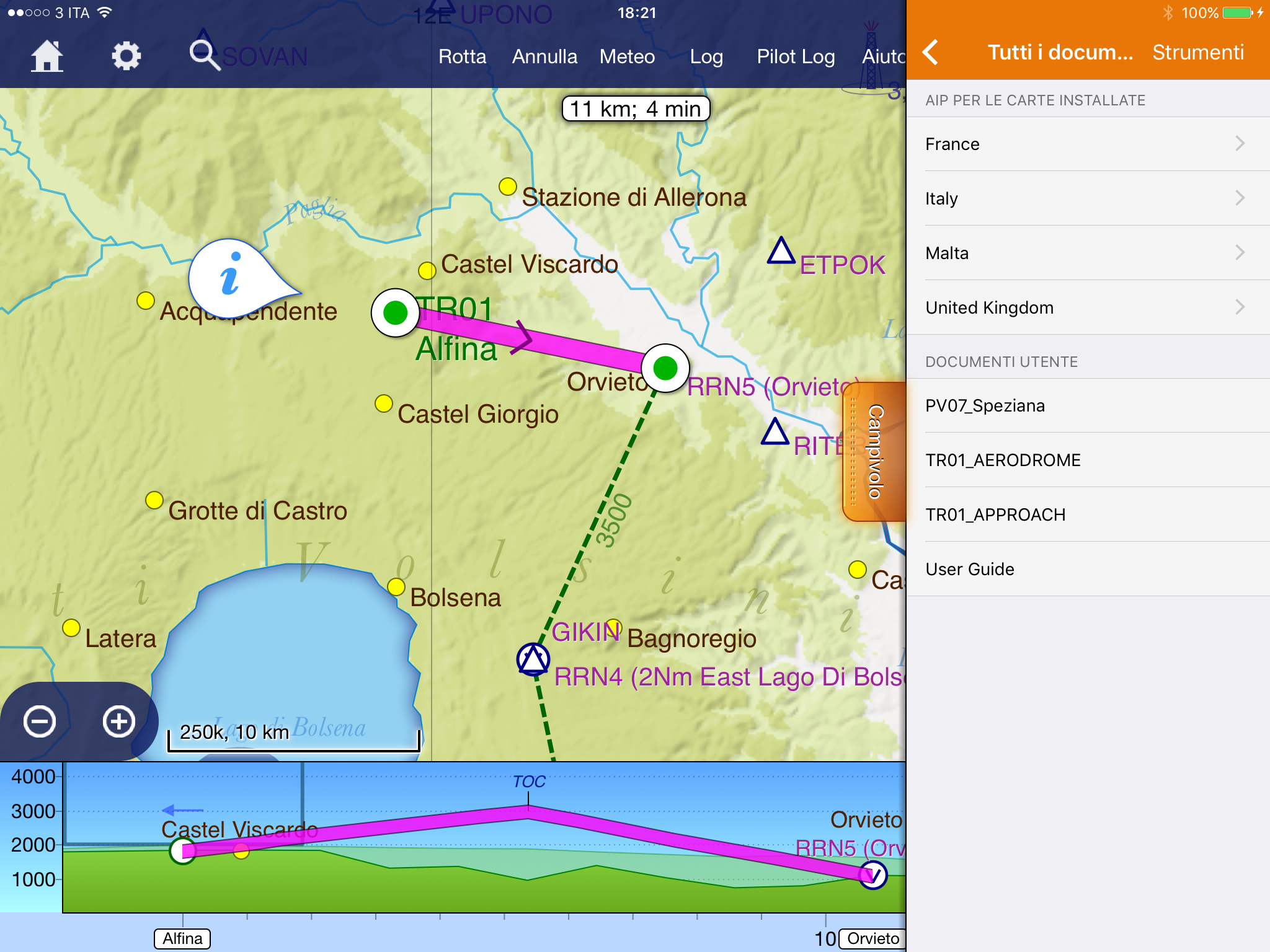Click the TOC marker in elevation profile

click(x=529, y=782)
